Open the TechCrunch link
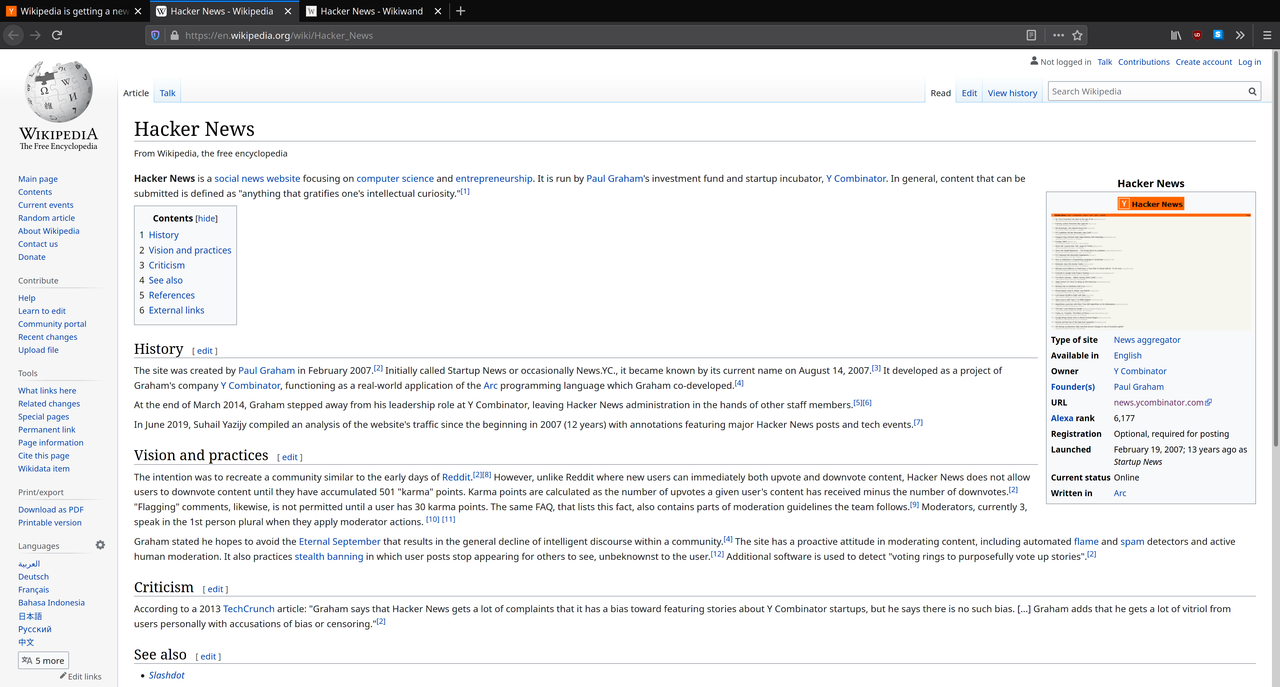This screenshot has height=687, width=1280. coord(249,608)
